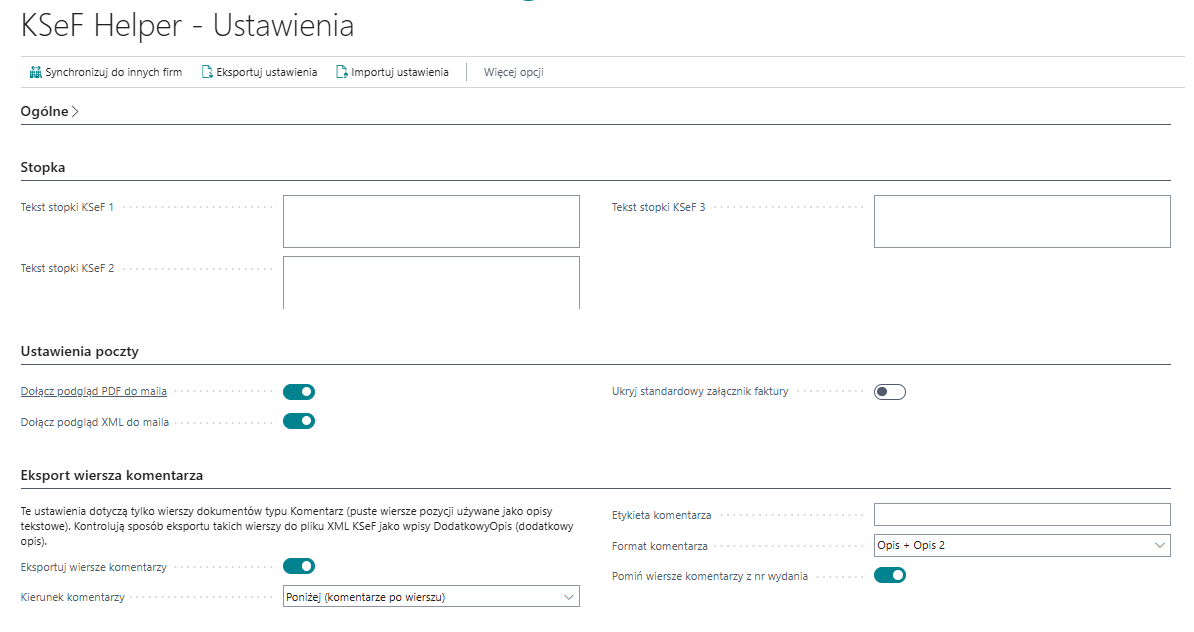Screen dimensions: 1194x632
Task: Turn off Pomiń wiersze komentarzy z nr wydania
Action: [x=889, y=575]
